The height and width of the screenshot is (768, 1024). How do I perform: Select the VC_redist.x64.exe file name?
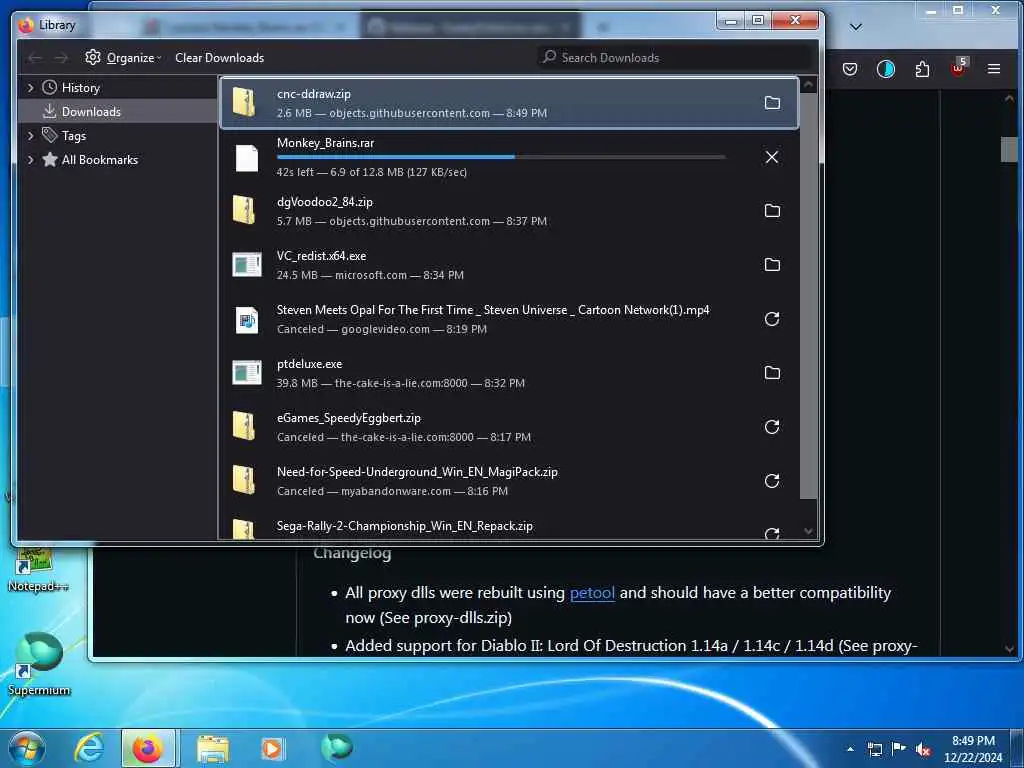pyautogui.click(x=321, y=256)
